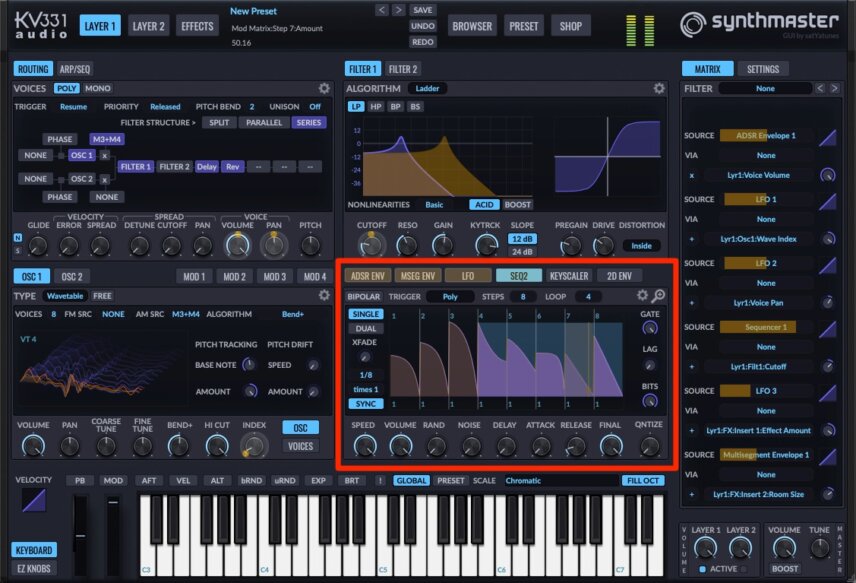856x583 pixels.
Task: Click the SAVE preset button
Action: coord(423,10)
